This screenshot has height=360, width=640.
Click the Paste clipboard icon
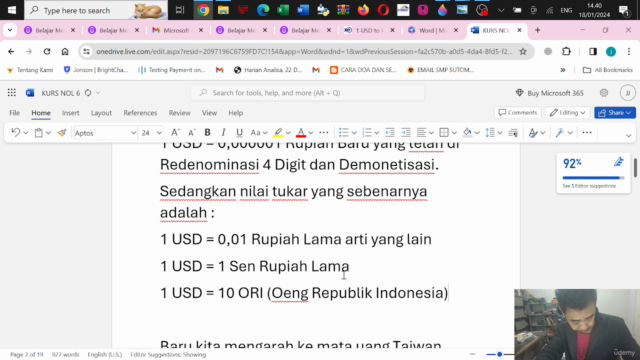point(38,133)
